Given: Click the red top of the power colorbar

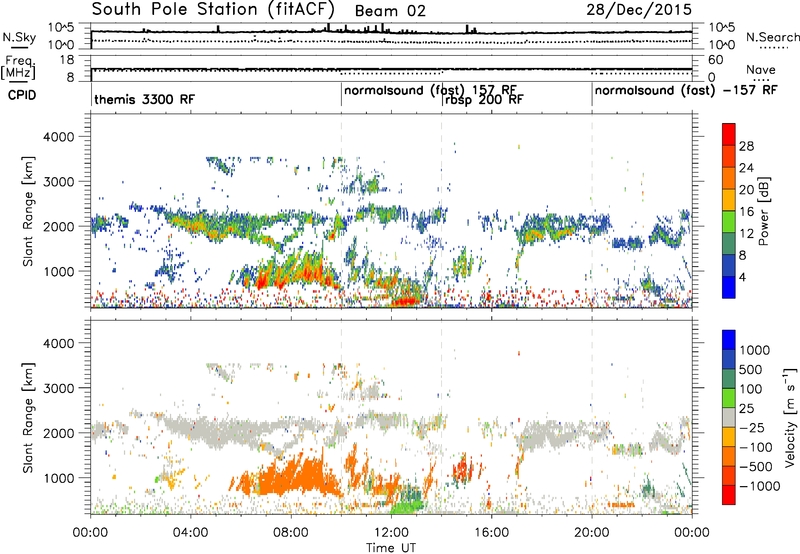Looking at the screenshot, I should [x=729, y=134].
